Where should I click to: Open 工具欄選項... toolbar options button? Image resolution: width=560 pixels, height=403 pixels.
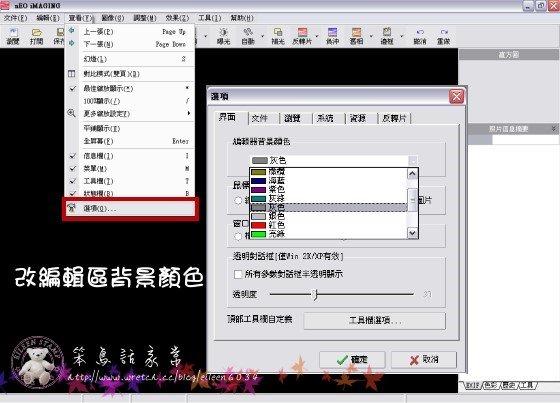375,320
